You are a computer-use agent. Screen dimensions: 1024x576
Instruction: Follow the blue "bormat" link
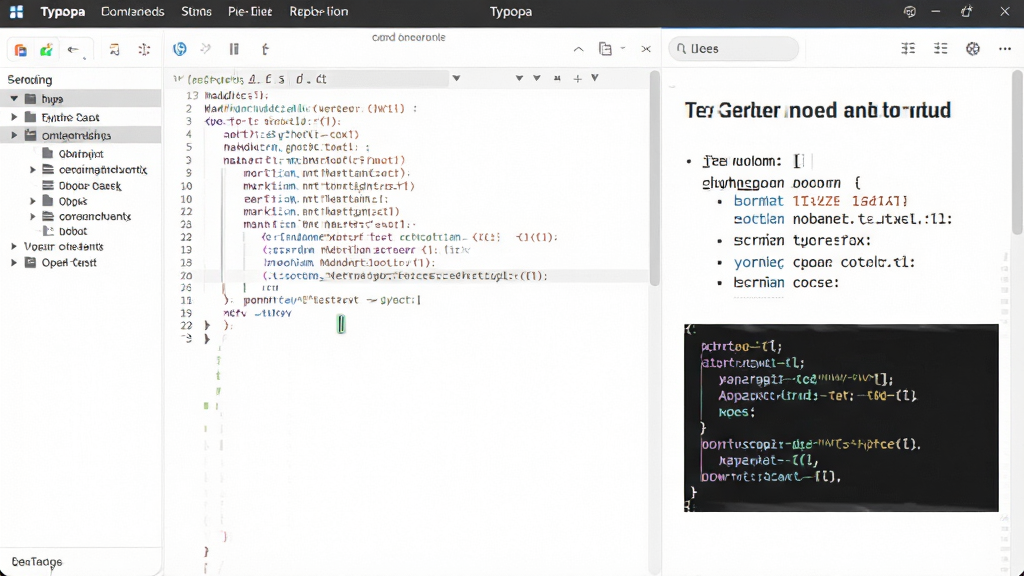[x=758, y=201]
